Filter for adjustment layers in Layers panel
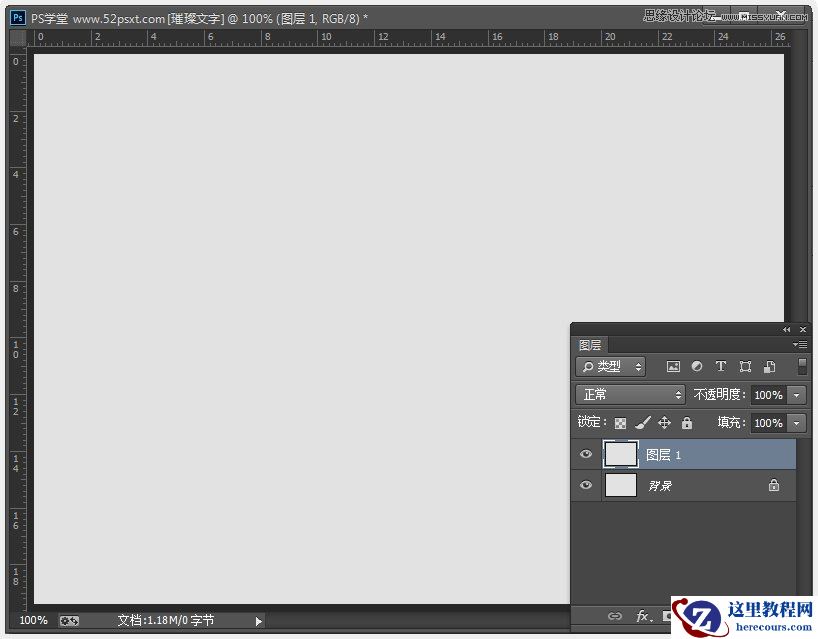The image size is (818, 639). pyautogui.click(x=697, y=367)
